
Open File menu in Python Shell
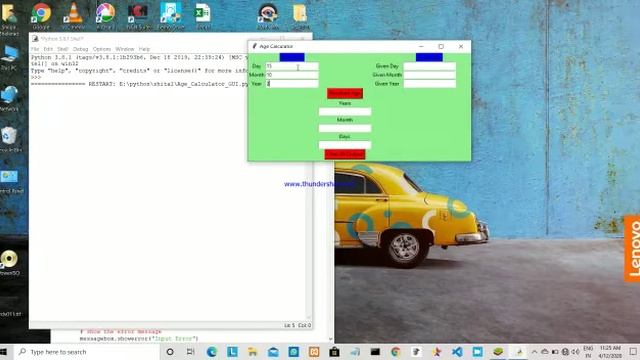(35, 49)
